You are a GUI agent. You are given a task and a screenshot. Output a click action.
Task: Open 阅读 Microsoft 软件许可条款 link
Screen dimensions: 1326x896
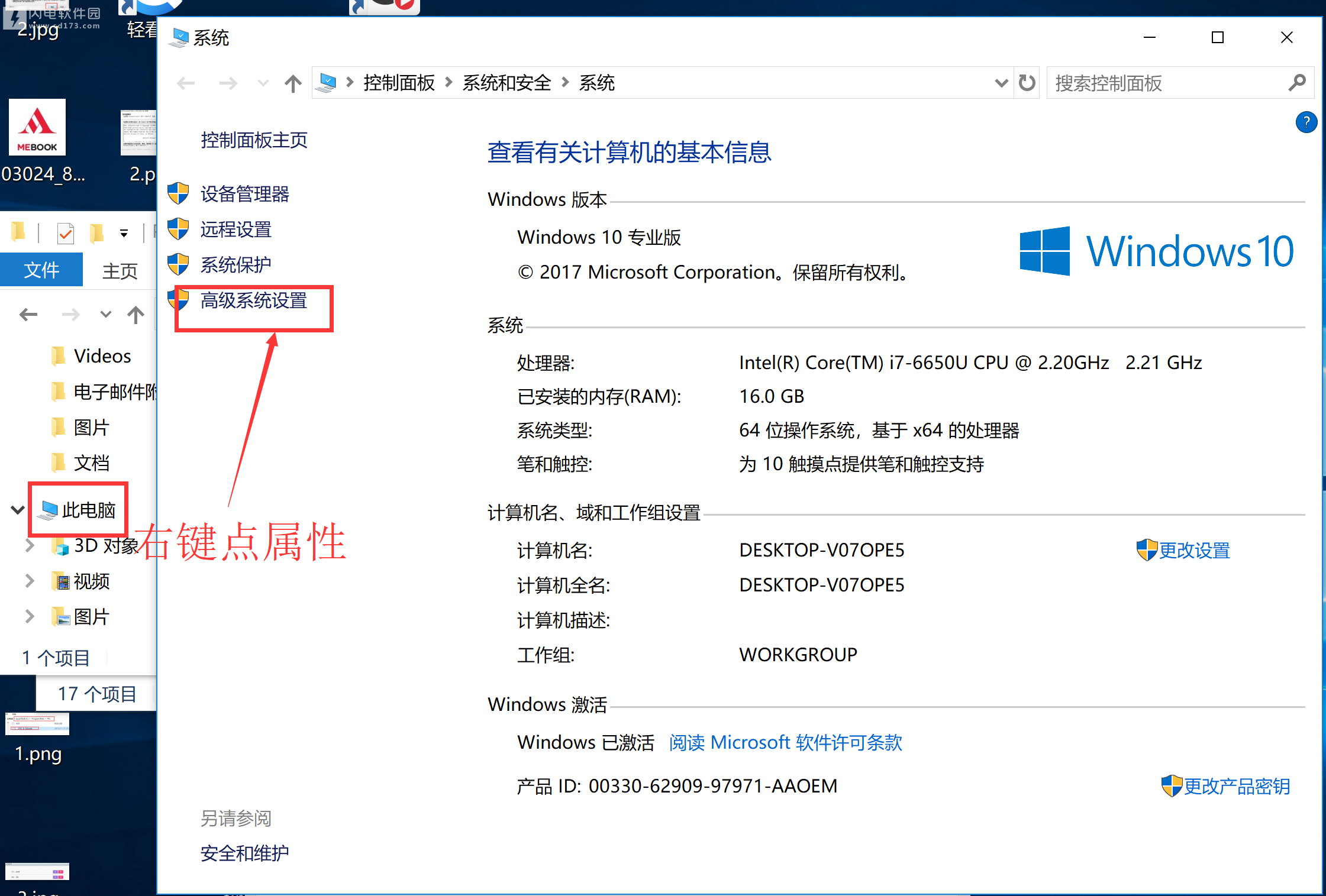[x=785, y=742]
